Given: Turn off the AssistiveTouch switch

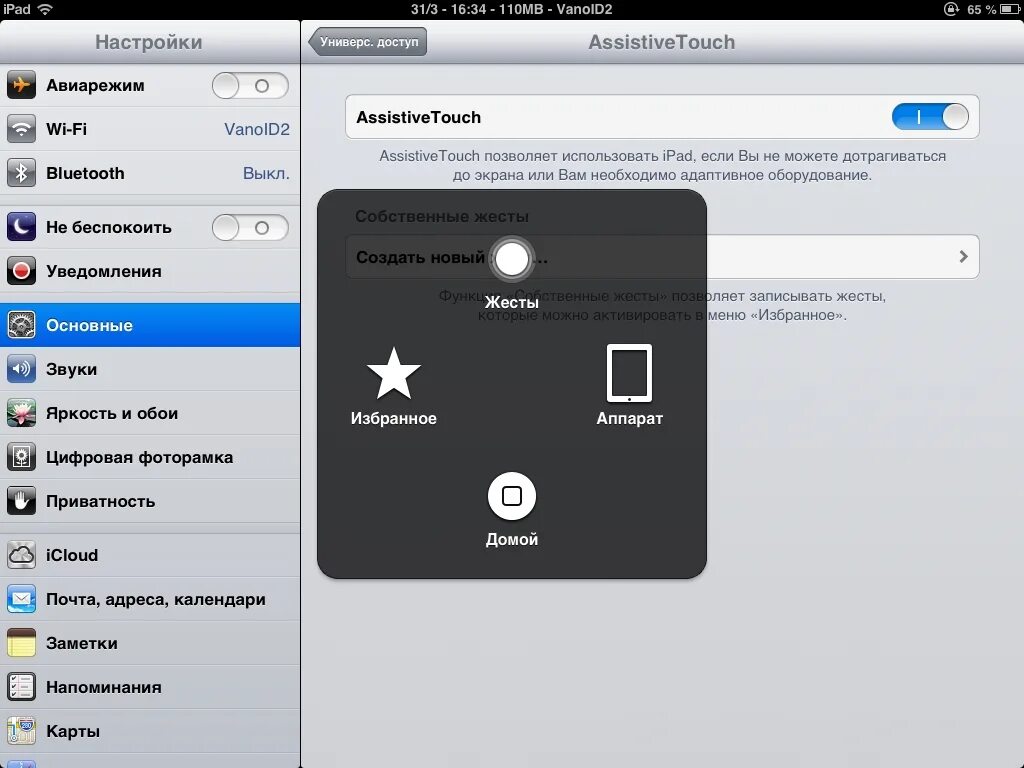Looking at the screenshot, I should coord(930,117).
